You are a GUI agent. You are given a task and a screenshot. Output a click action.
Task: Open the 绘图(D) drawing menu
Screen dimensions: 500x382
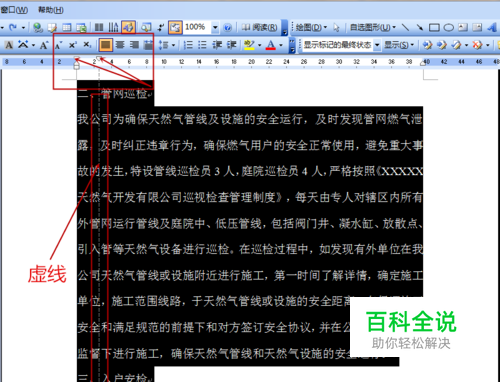pos(311,27)
